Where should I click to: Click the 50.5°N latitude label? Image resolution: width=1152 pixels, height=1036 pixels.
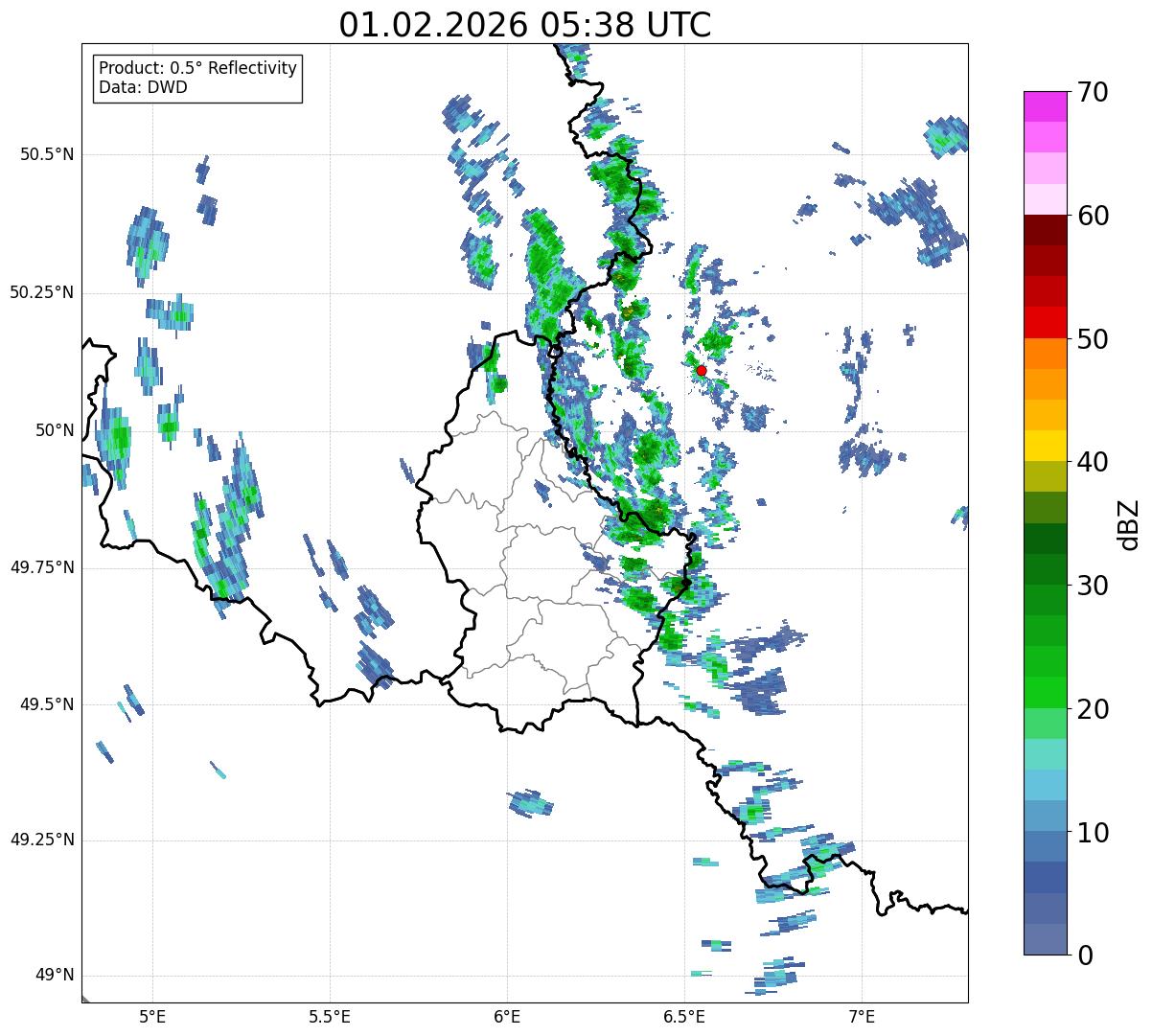(48, 154)
